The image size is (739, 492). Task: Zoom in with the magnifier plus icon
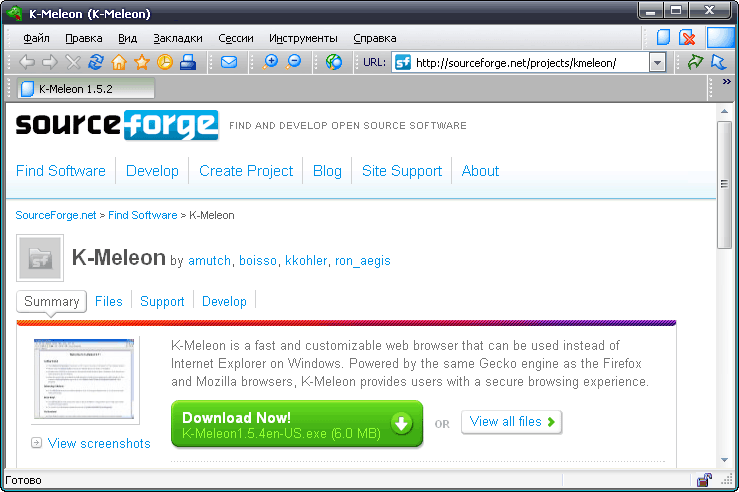click(x=270, y=62)
